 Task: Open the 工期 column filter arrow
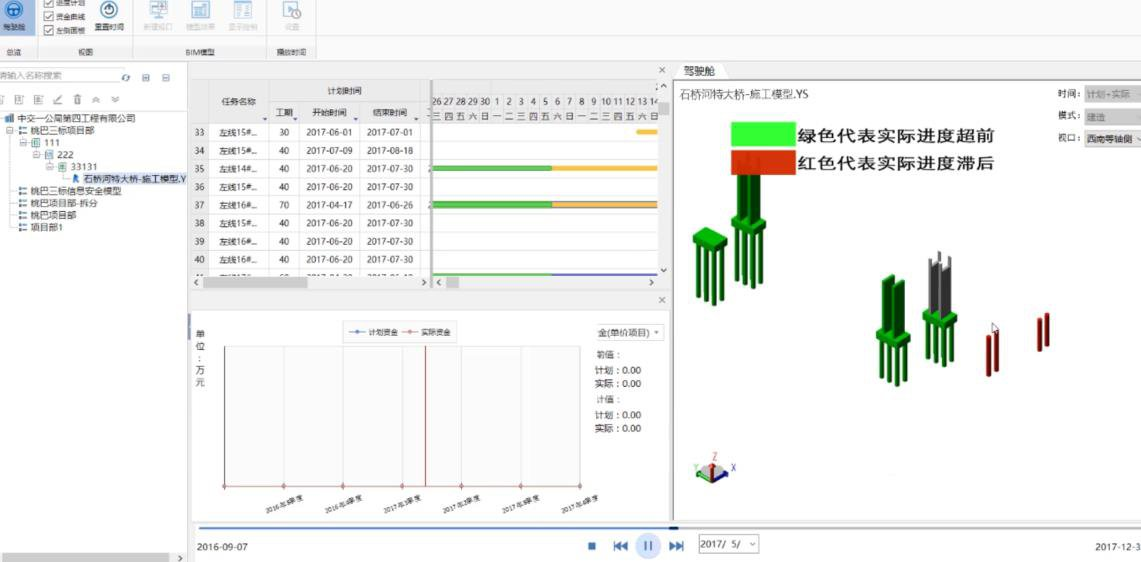(x=295, y=117)
